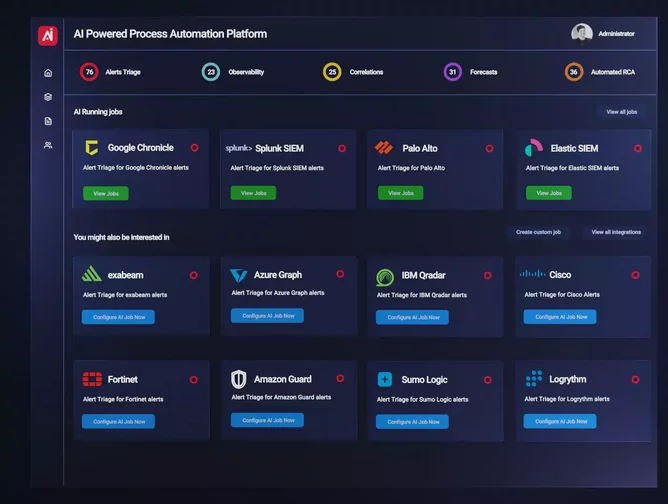Screen dimensions: 668x504
Task: View Jobs for Elastic SIEM
Action: pos(549,193)
